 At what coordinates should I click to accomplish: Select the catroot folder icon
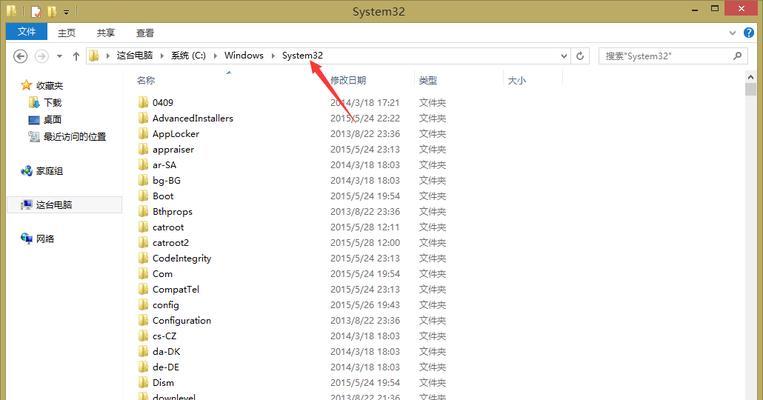(x=143, y=227)
